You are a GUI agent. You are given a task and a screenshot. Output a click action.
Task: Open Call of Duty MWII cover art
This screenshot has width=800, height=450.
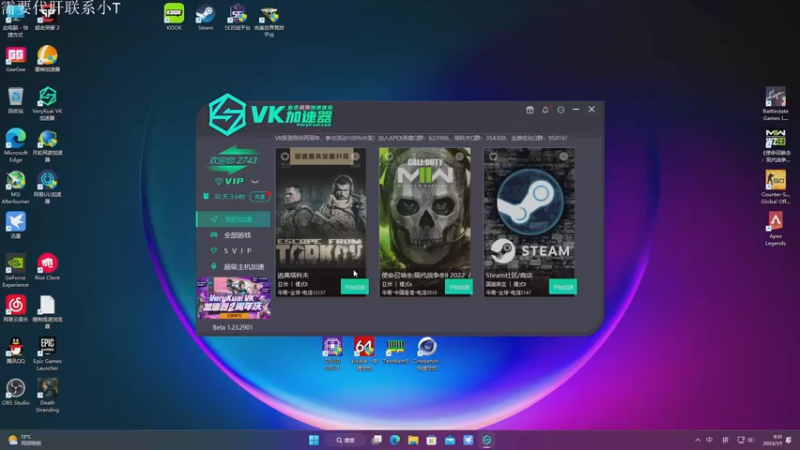click(425, 209)
